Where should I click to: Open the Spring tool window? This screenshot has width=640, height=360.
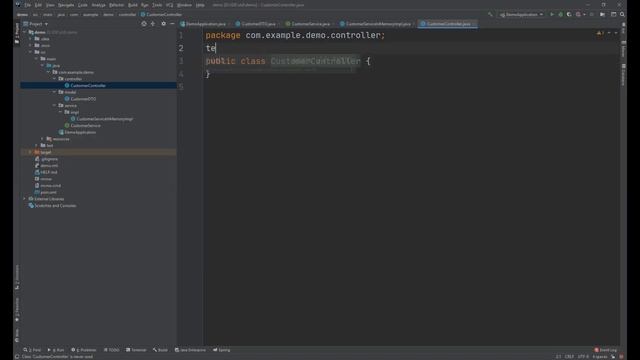click(x=222, y=350)
